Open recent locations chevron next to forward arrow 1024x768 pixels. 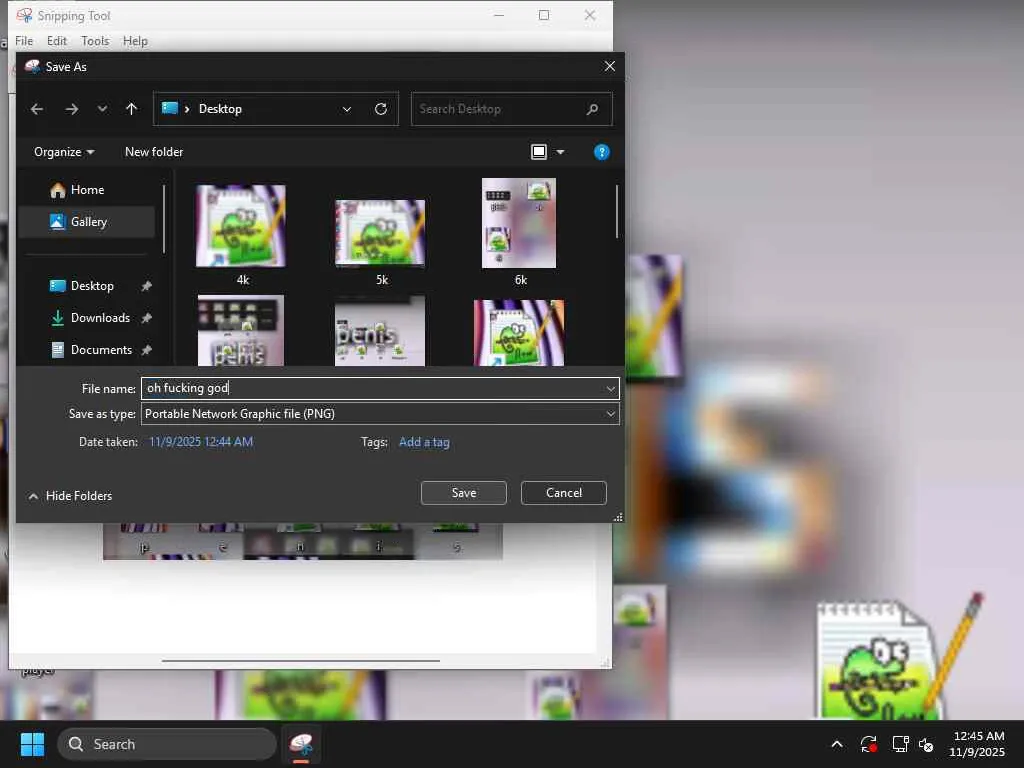click(x=103, y=109)
